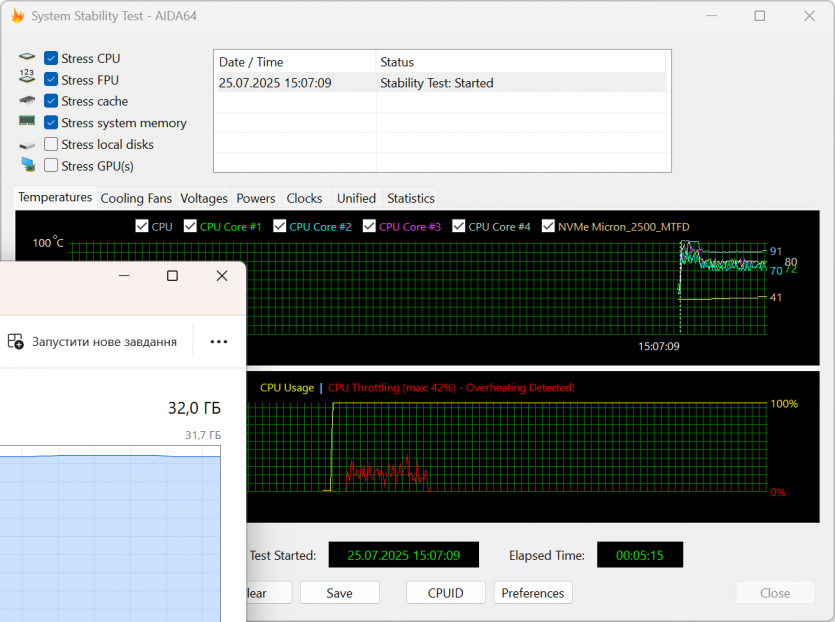The height and width of the screenshot is (622, 835).
Task: Click the 123 icon beside Stress FPU
Action: pos(27,79)
